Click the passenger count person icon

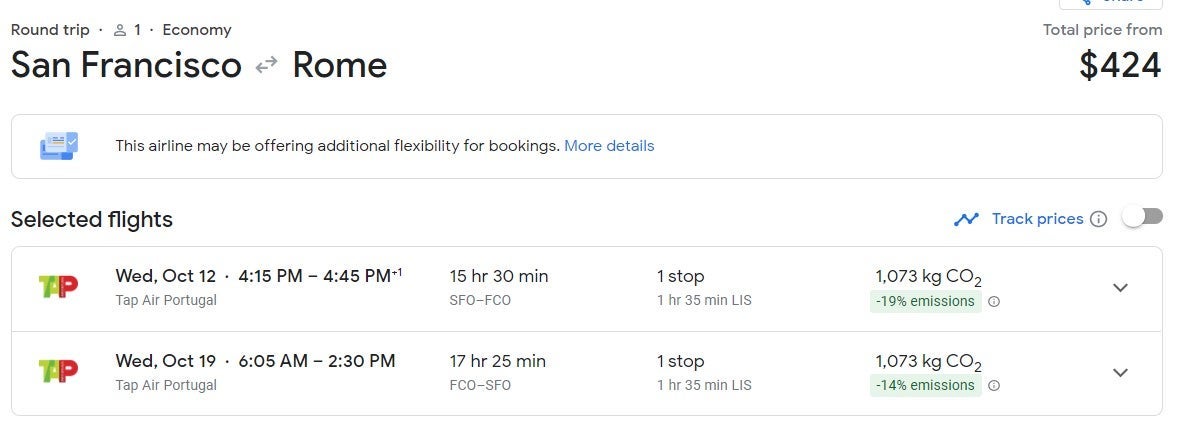[121, 30]
